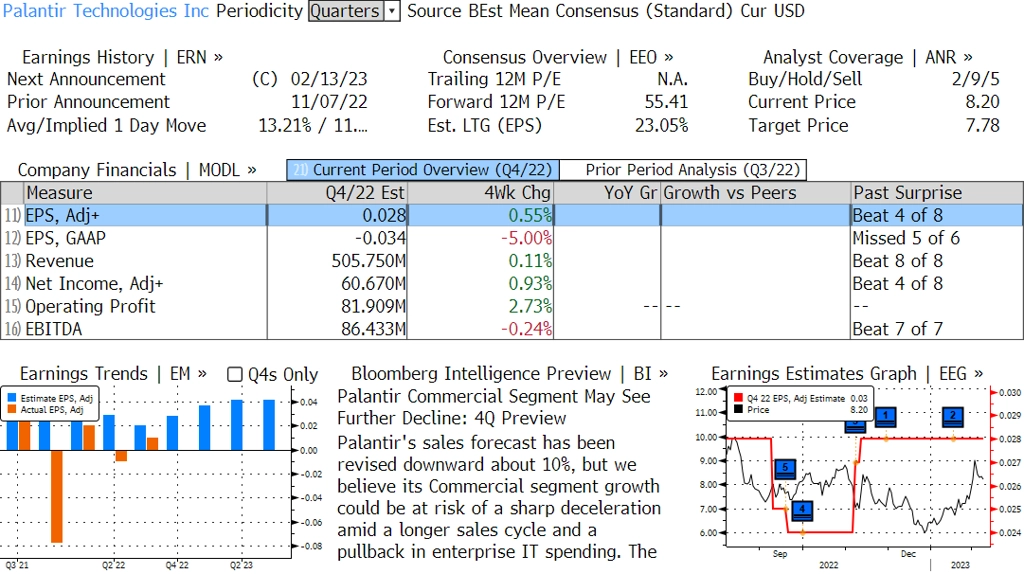Click 'Missed 5 of 6' surprise cell

(x=906, y=238)
